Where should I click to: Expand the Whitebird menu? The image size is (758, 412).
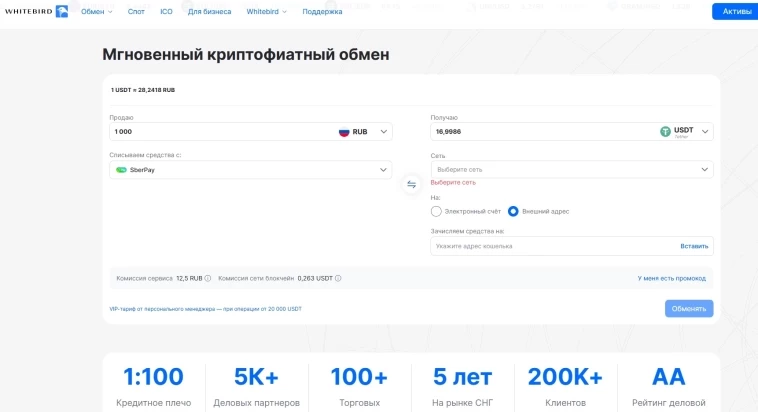(266, 12)
